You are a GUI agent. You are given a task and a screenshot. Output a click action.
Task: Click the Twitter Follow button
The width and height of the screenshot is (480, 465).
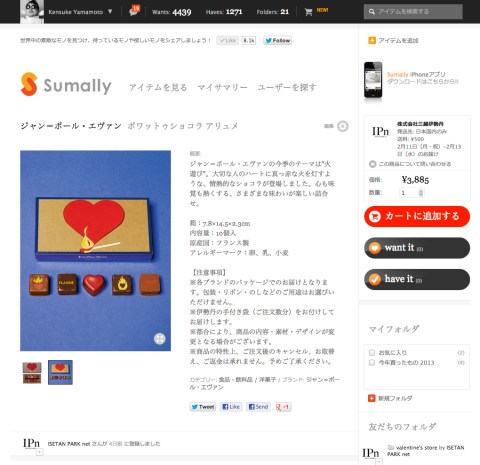(277, 41)
